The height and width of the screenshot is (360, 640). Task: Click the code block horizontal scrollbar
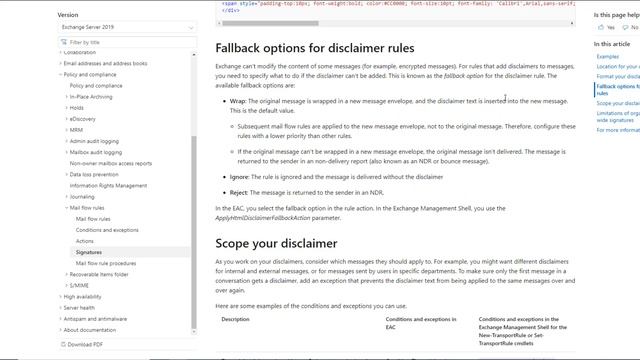pos(270,23)
